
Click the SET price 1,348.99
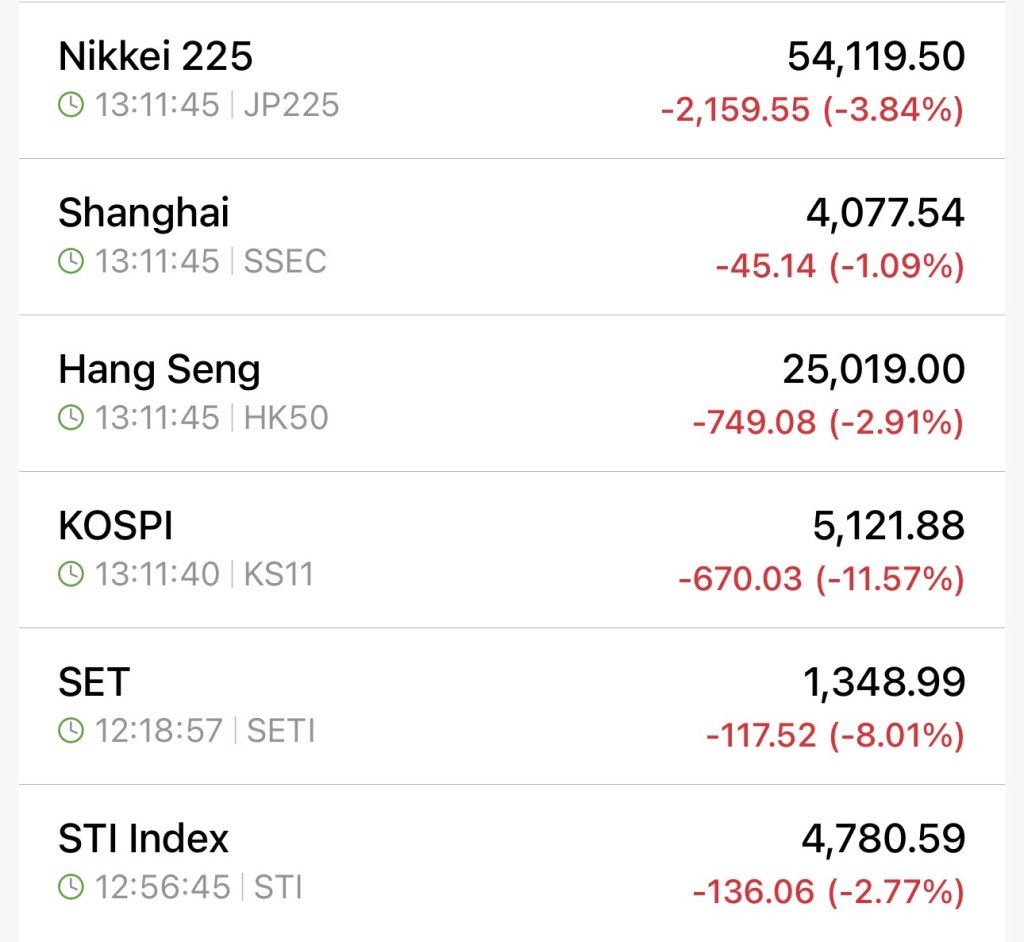point(884,683)
